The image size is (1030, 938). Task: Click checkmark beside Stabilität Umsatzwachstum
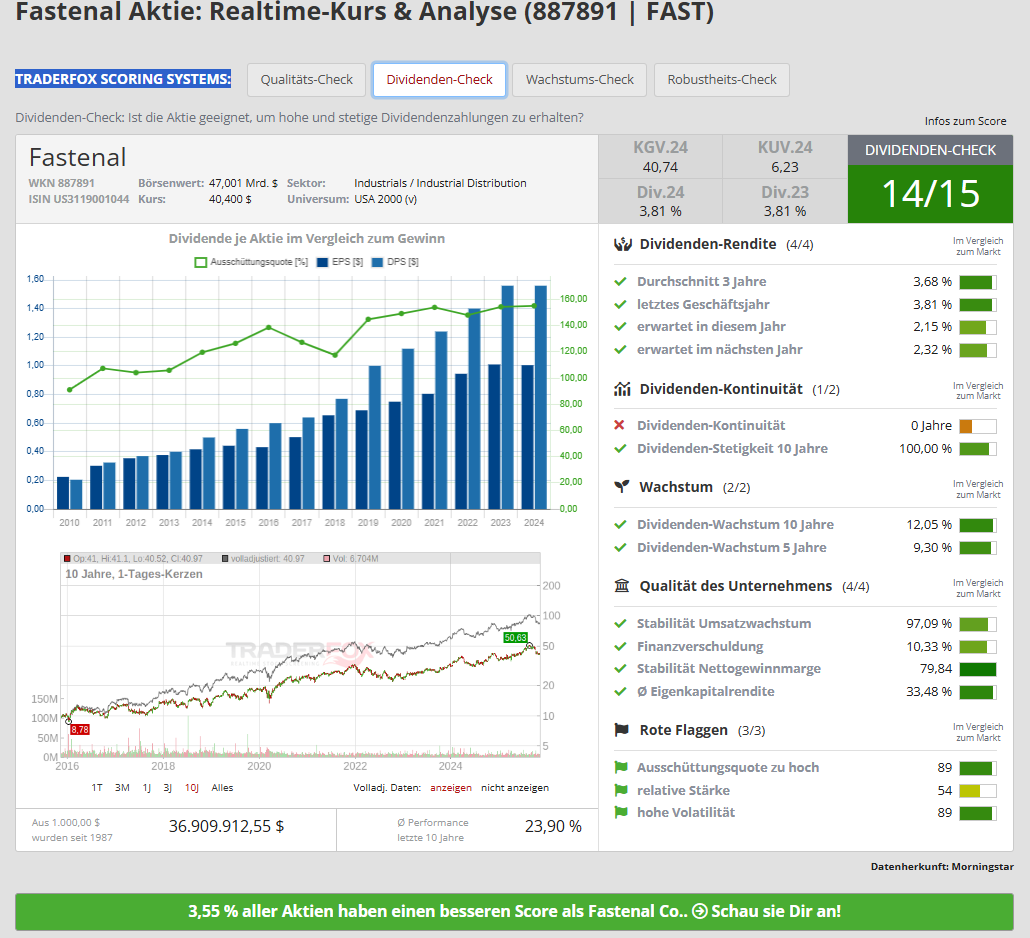click(x=620, y=623)
